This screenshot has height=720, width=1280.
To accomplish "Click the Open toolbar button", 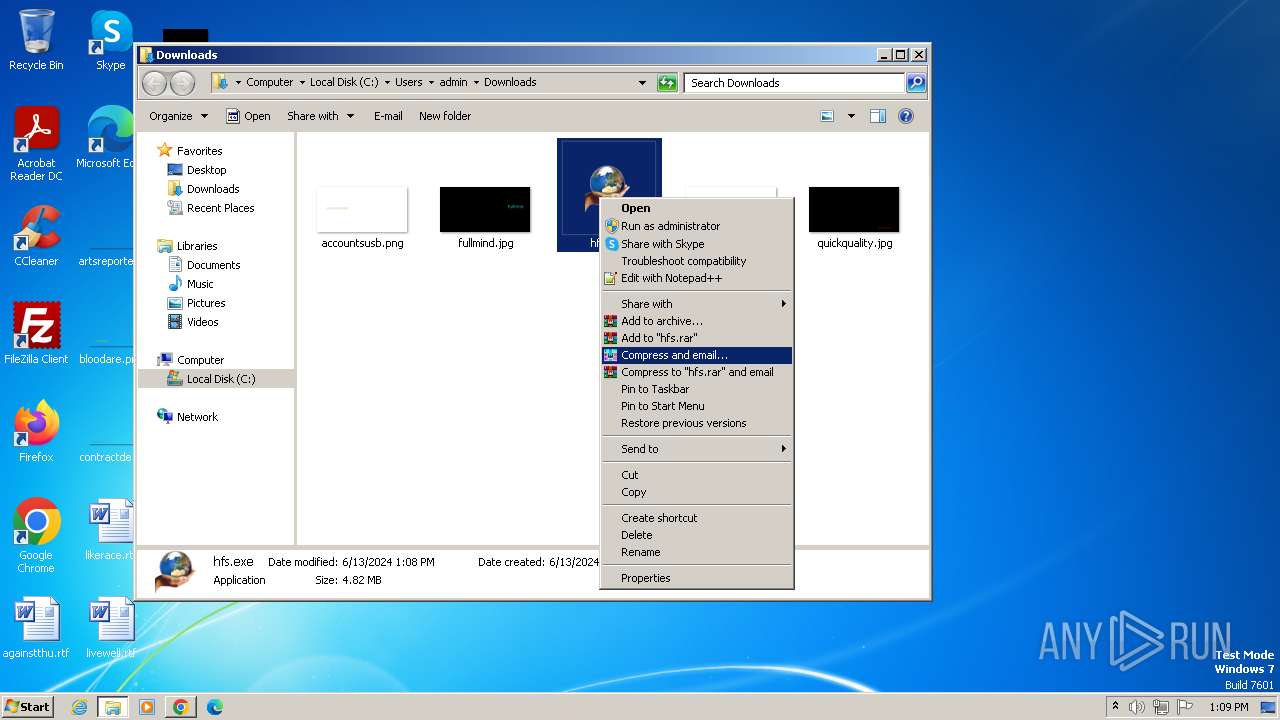I will point(248,116).
